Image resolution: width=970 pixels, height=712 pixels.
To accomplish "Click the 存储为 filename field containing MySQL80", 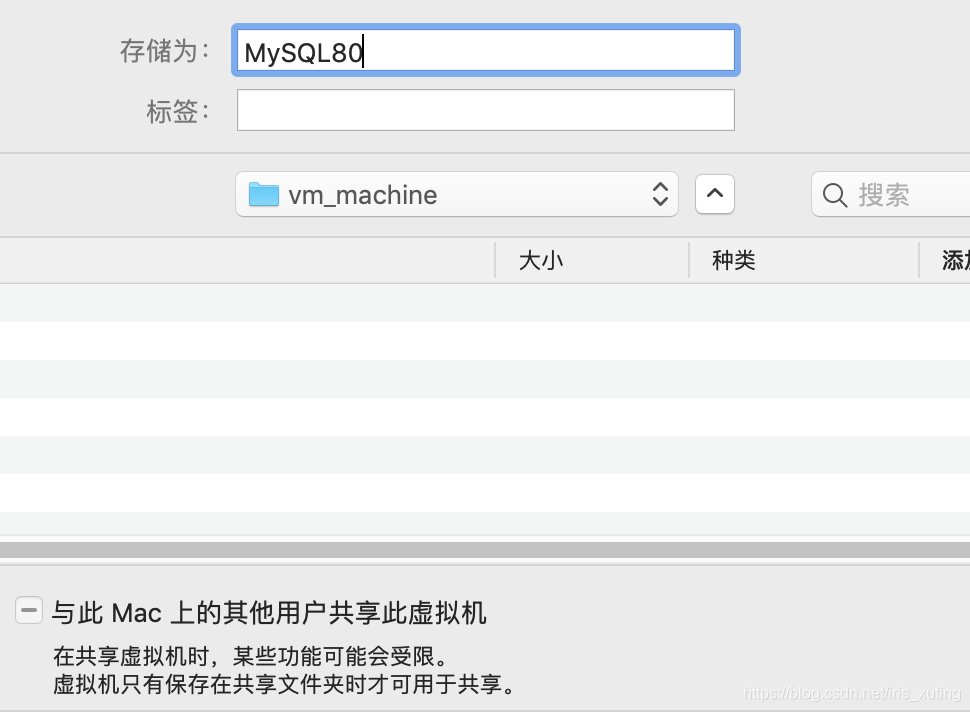I will pos(486,51).
